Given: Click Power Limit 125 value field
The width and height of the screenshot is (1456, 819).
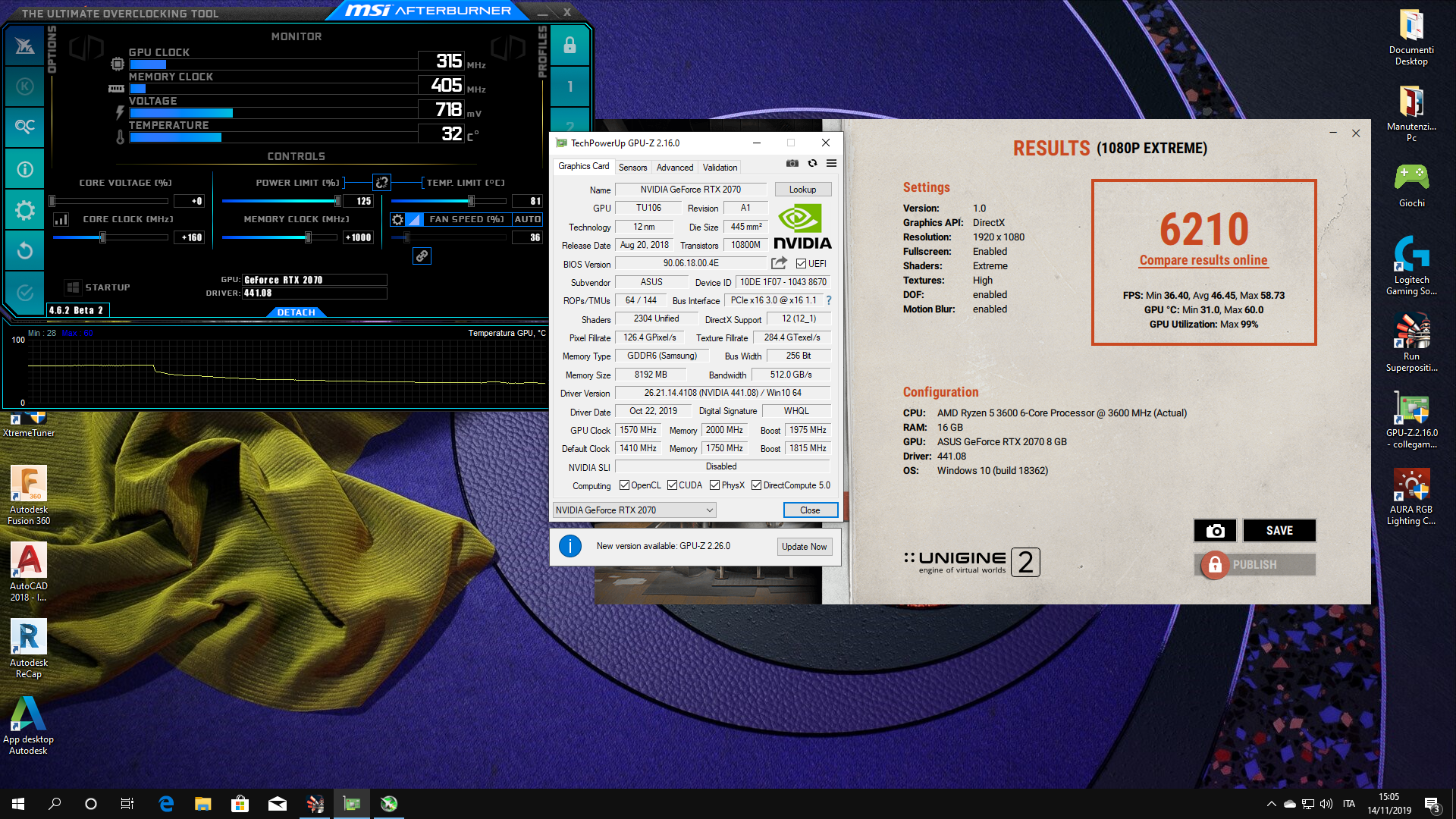Looking at the screenshot, I should coord(358,201).
